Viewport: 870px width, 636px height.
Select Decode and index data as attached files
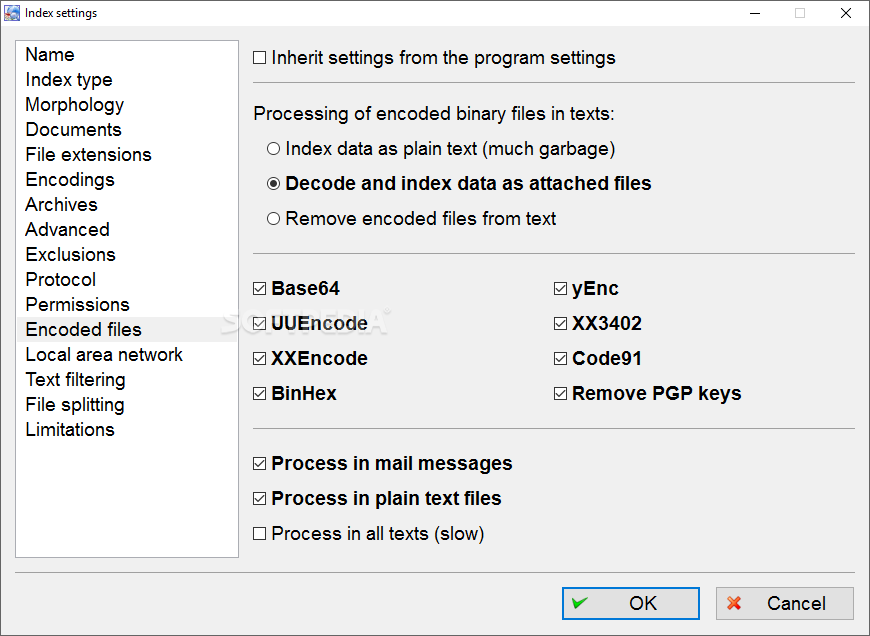coord(273,184)
